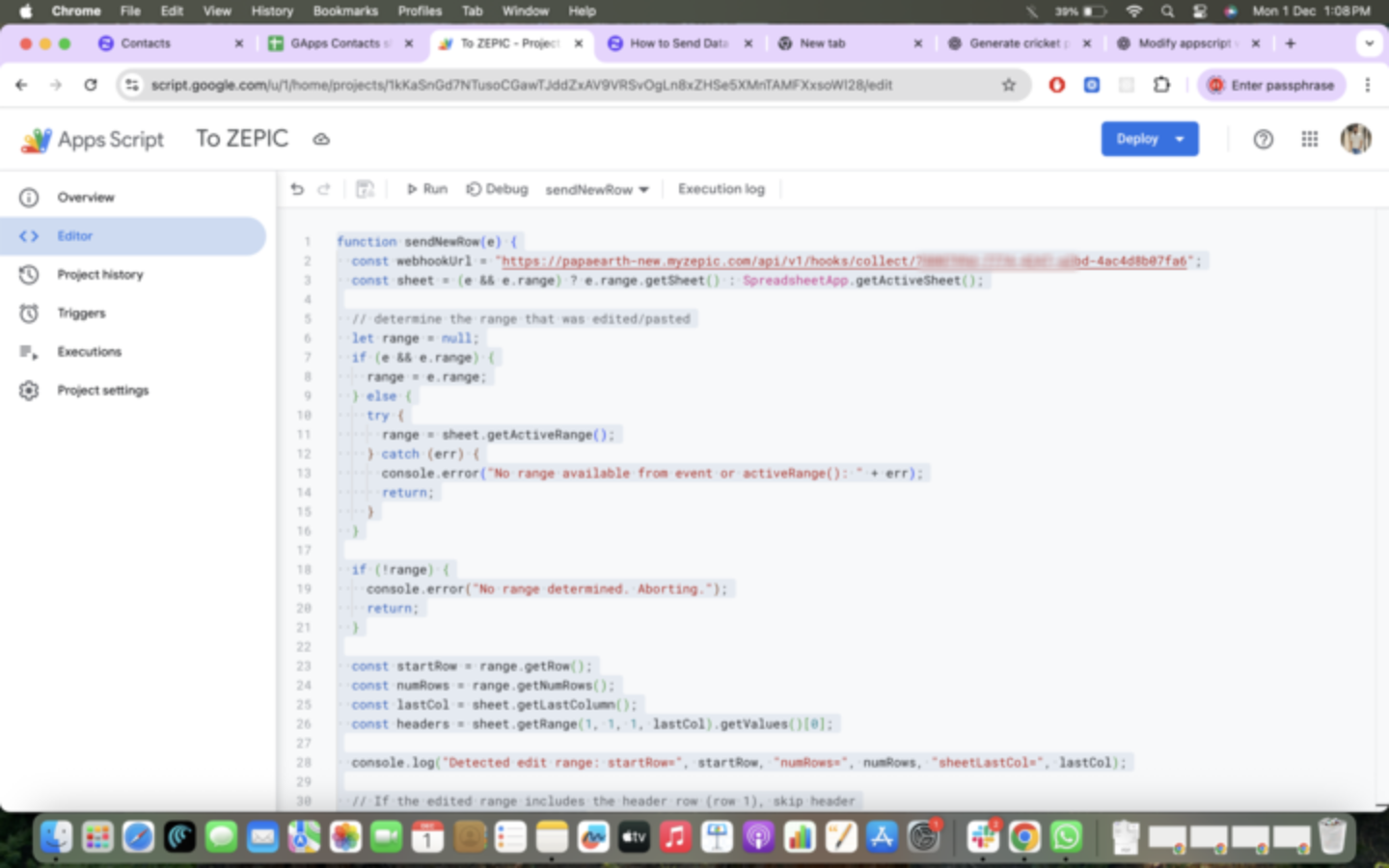Screen dimensions: 1389x868
Task: Click the undo arrow in editor toolbar
Action: coord(297,189)
